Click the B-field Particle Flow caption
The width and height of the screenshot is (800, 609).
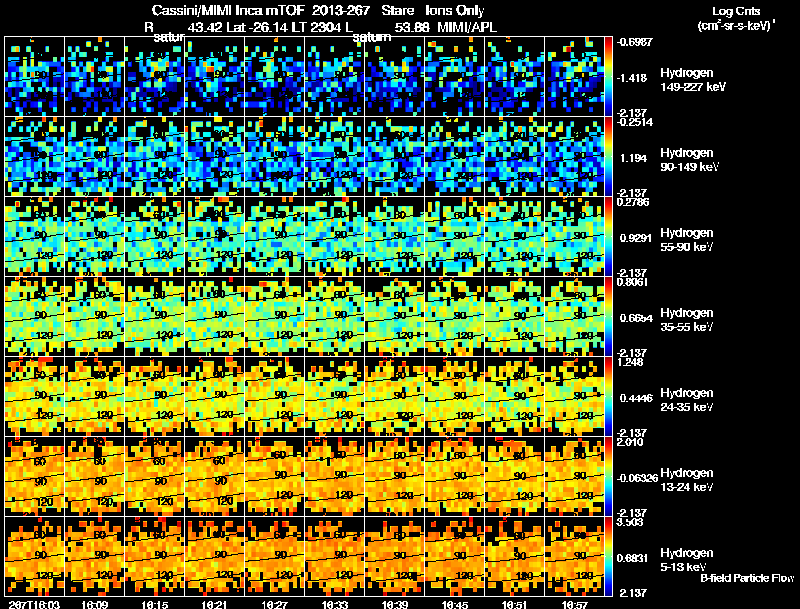[747, 578]
